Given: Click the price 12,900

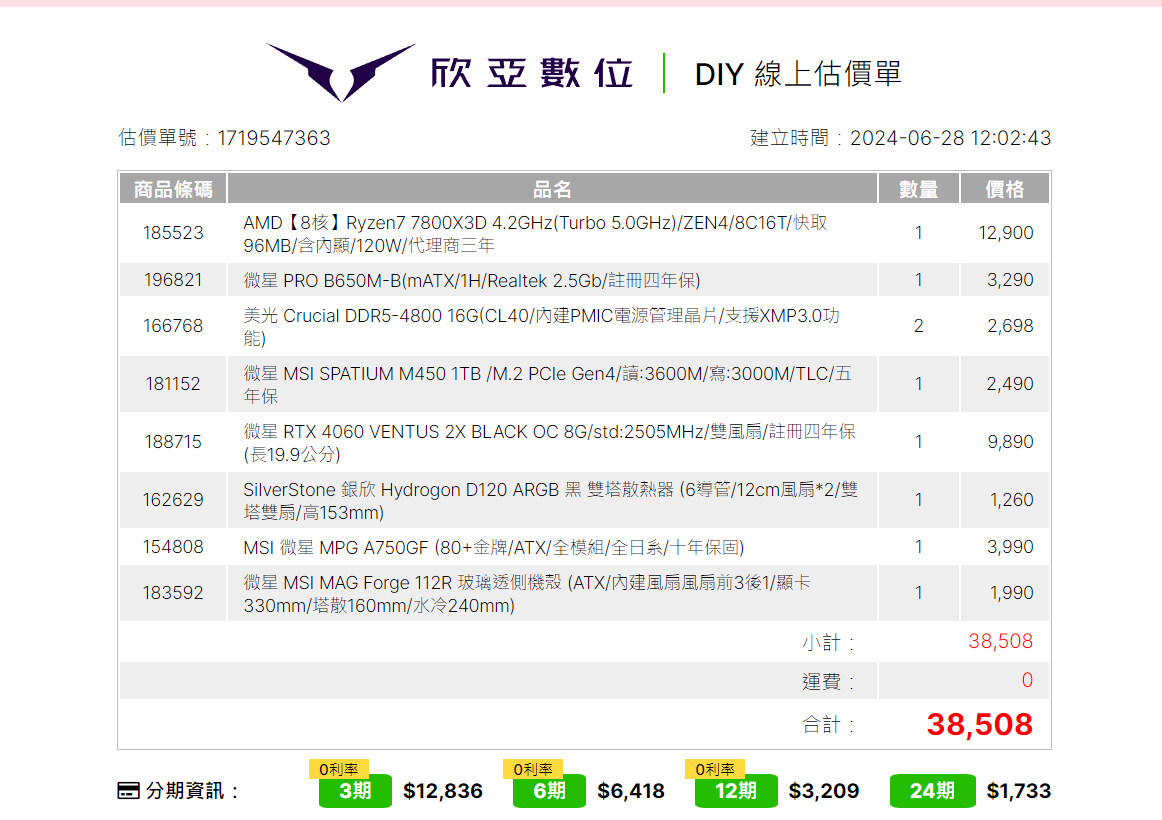Looking at the screenshot, I should tap(1006, 233).
